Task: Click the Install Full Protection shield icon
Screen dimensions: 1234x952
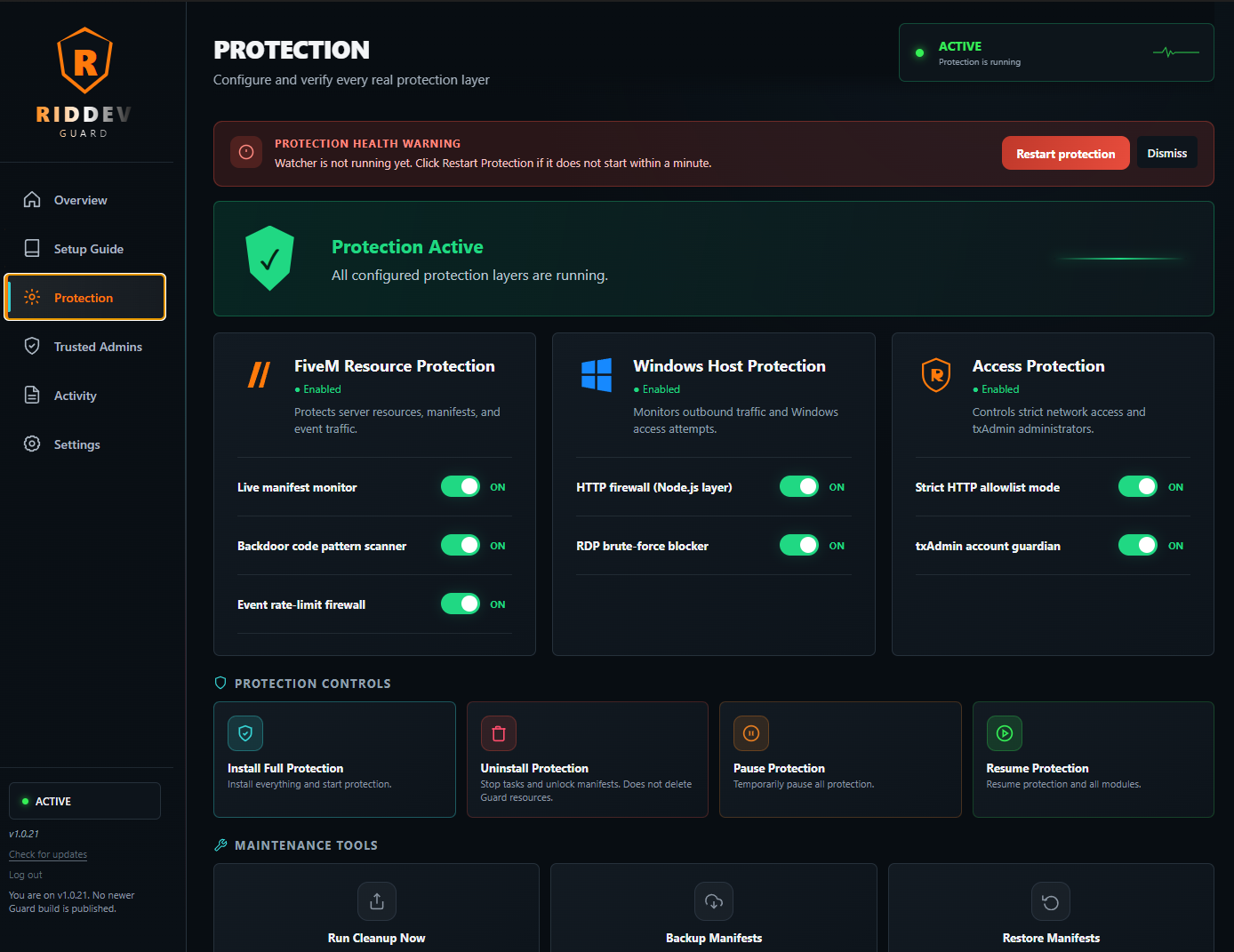Action: tap(245, 733)
